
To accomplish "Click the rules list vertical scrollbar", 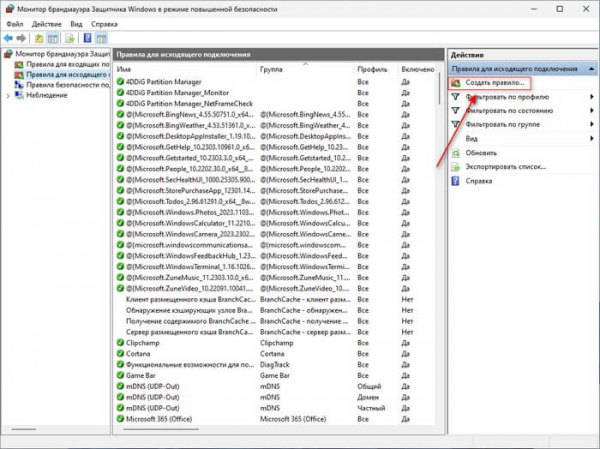I will point(440,89).
